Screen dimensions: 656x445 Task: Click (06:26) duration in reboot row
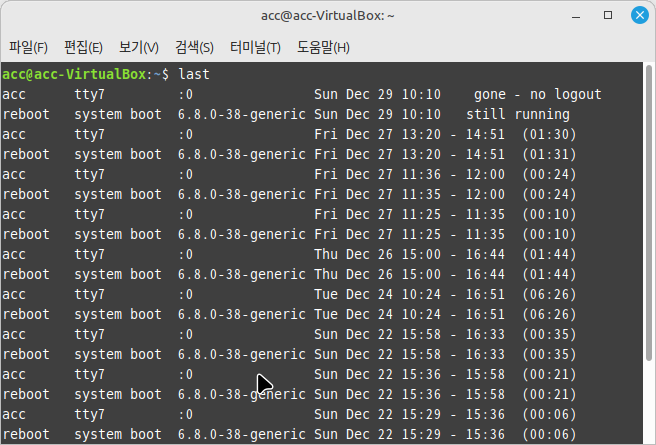click(x=549, y=315)
